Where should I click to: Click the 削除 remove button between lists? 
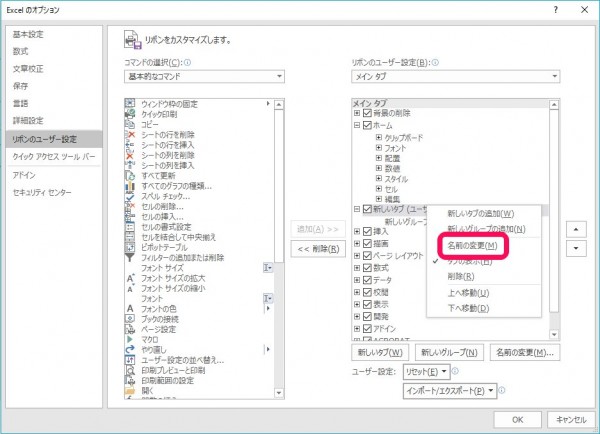pyautogui.click(x=318, y=249)
